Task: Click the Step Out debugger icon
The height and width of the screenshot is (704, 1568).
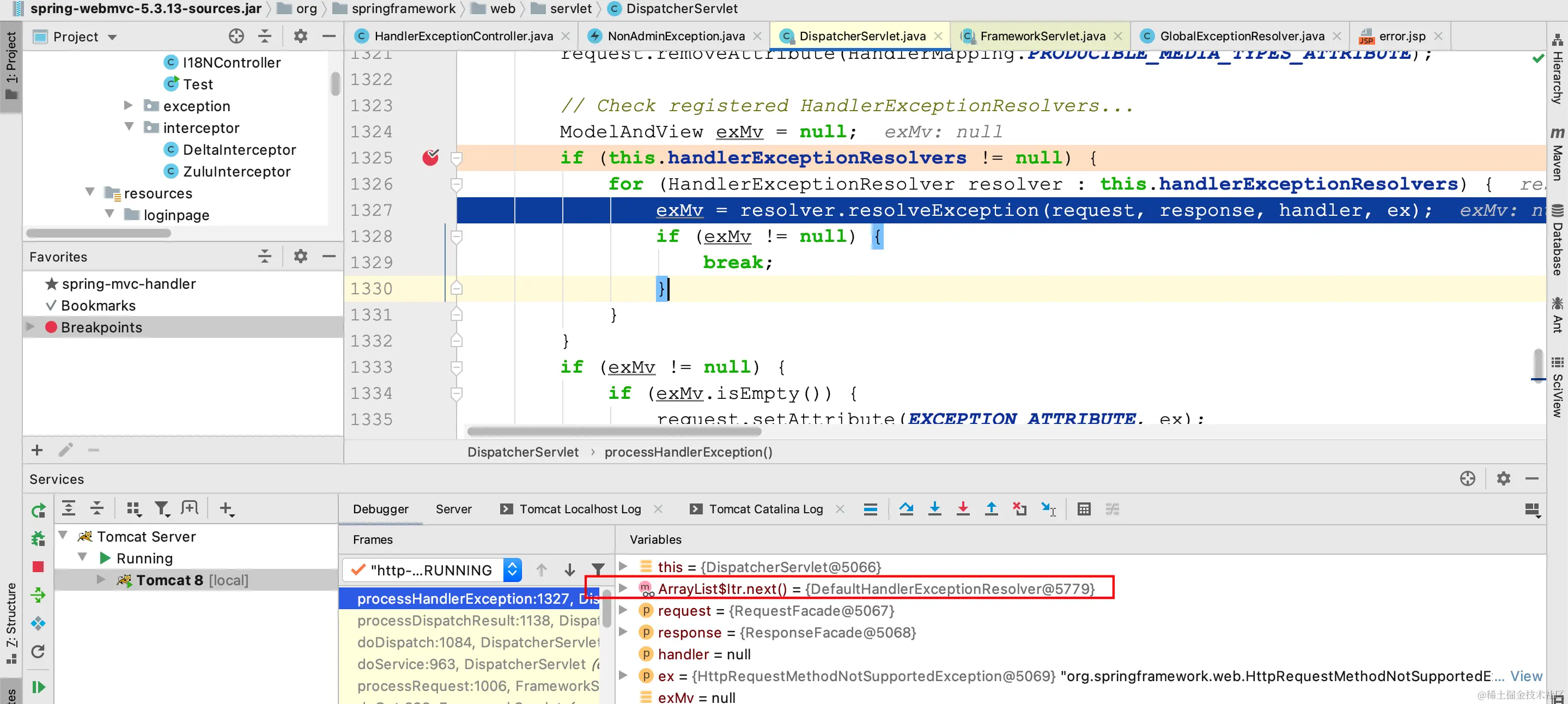Action: point(991,508)
